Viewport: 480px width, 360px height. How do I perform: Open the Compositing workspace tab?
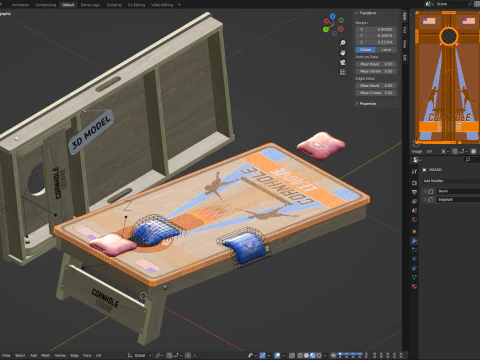[46, 5]
